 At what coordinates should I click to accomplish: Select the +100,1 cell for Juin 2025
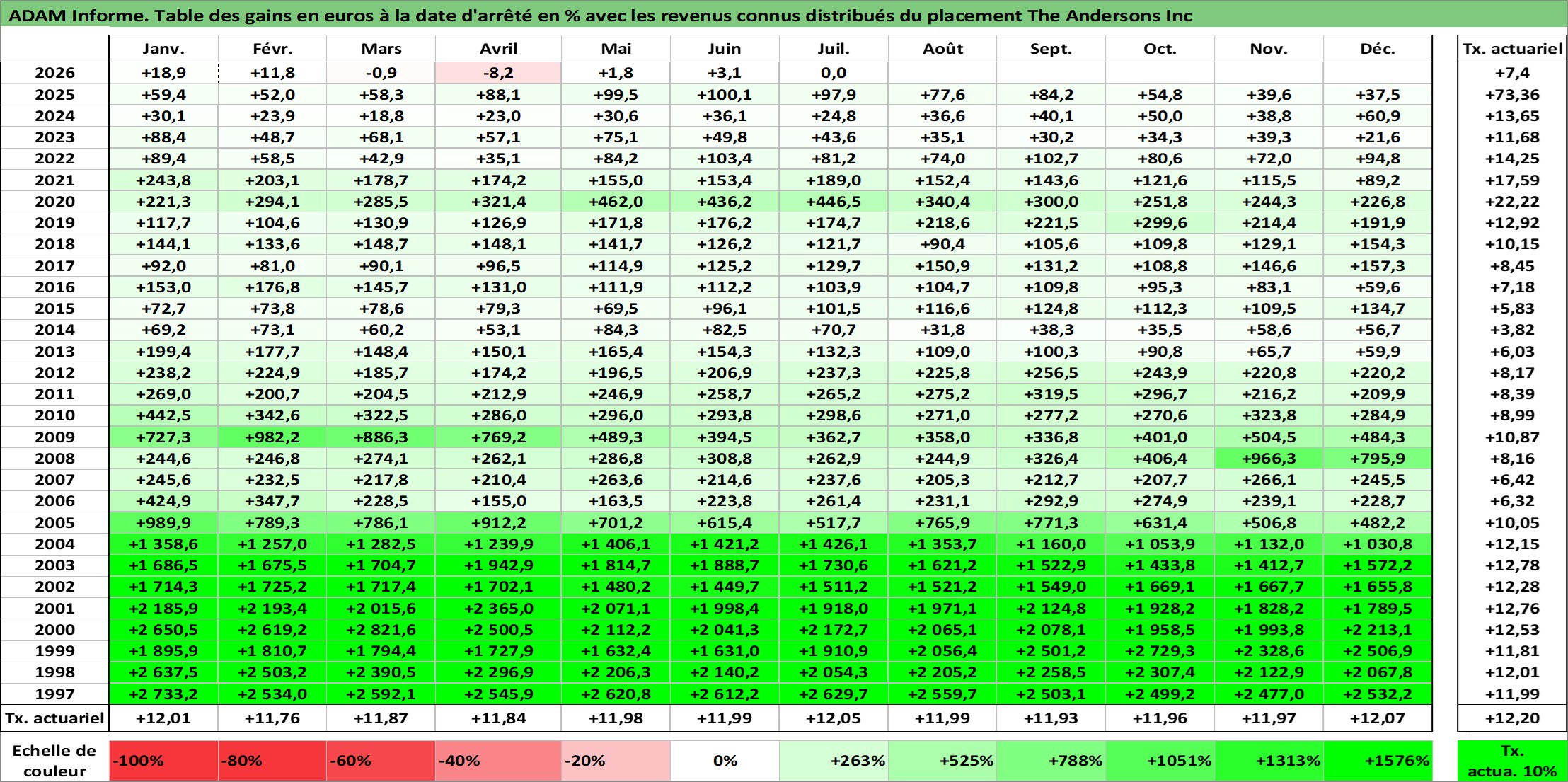pos(725,95)
